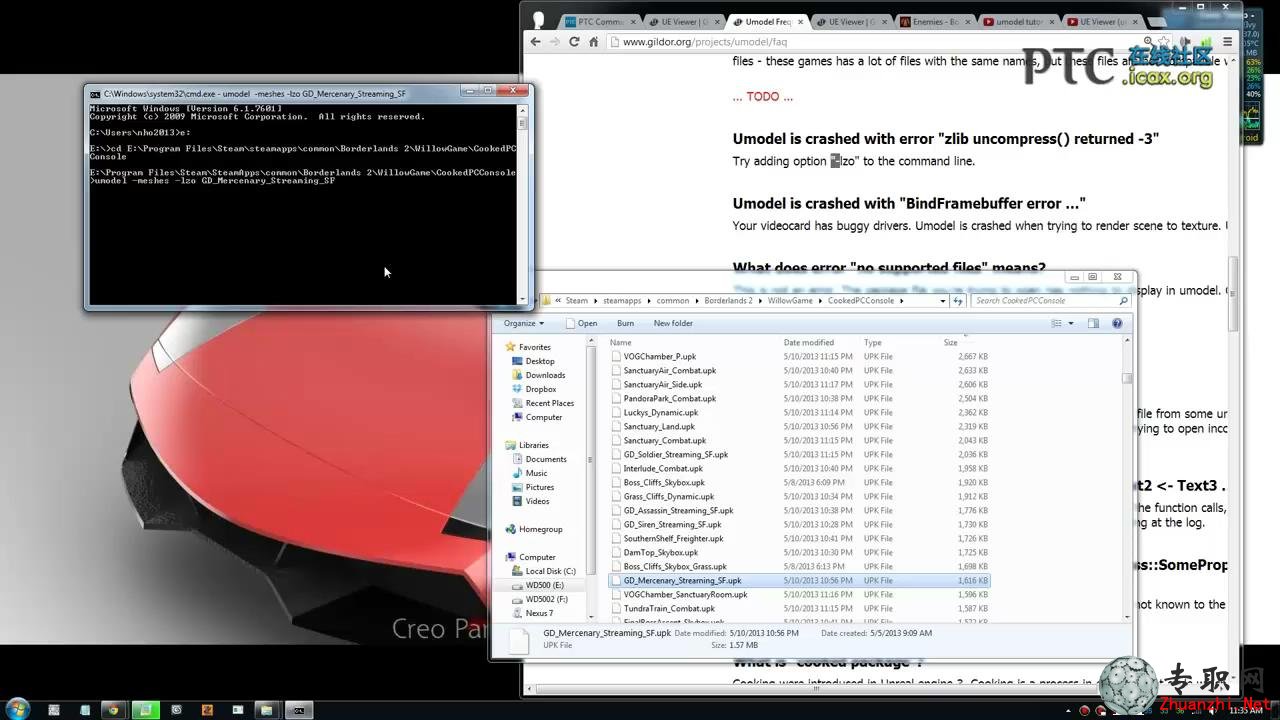The width and height of the screenshot is (1280, 720).
Task: Click the CookedPCConsole breadcrumb
Action: pyautogui.click(x=861, y=300)
